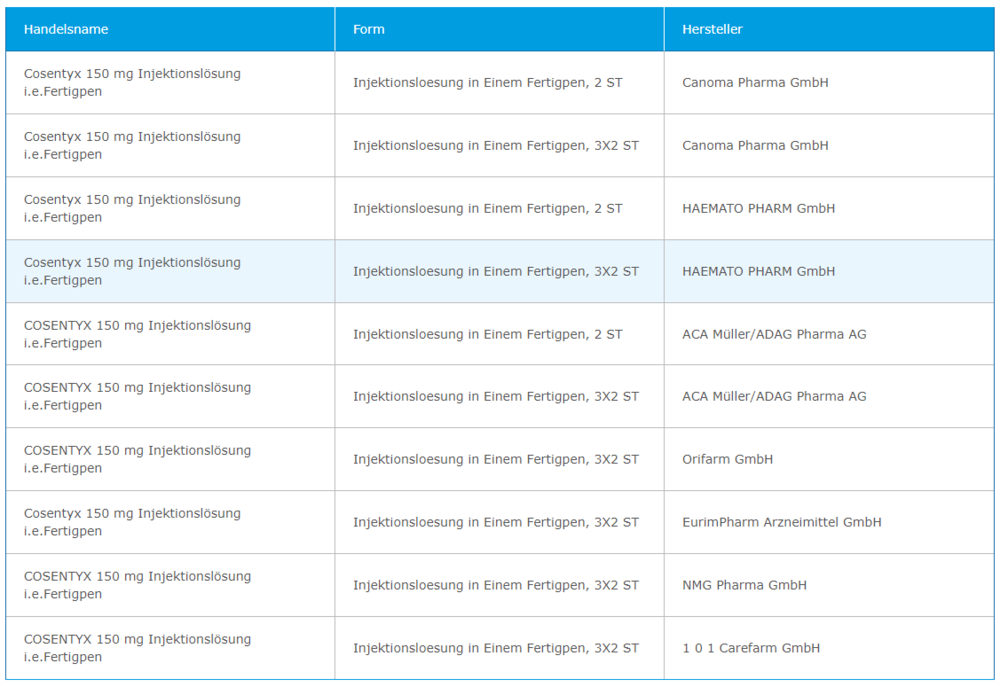The width and height of the screenshot is (1000, 687).
Task: Click the product name in the highlighted HAEMATO row
Action: (x=132, y=272)
